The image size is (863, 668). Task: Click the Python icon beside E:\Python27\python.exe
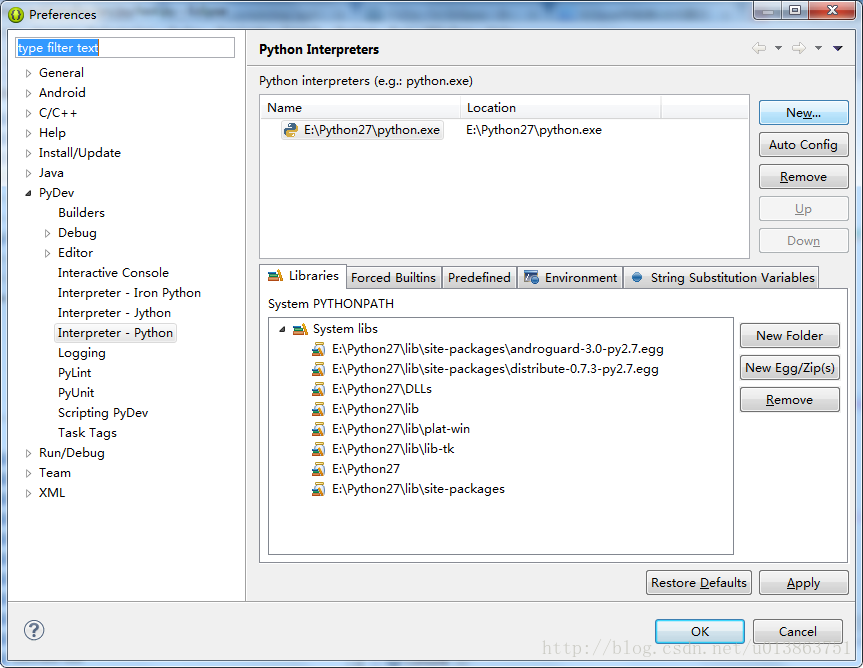pyautogui.click(x=291, y=130)
